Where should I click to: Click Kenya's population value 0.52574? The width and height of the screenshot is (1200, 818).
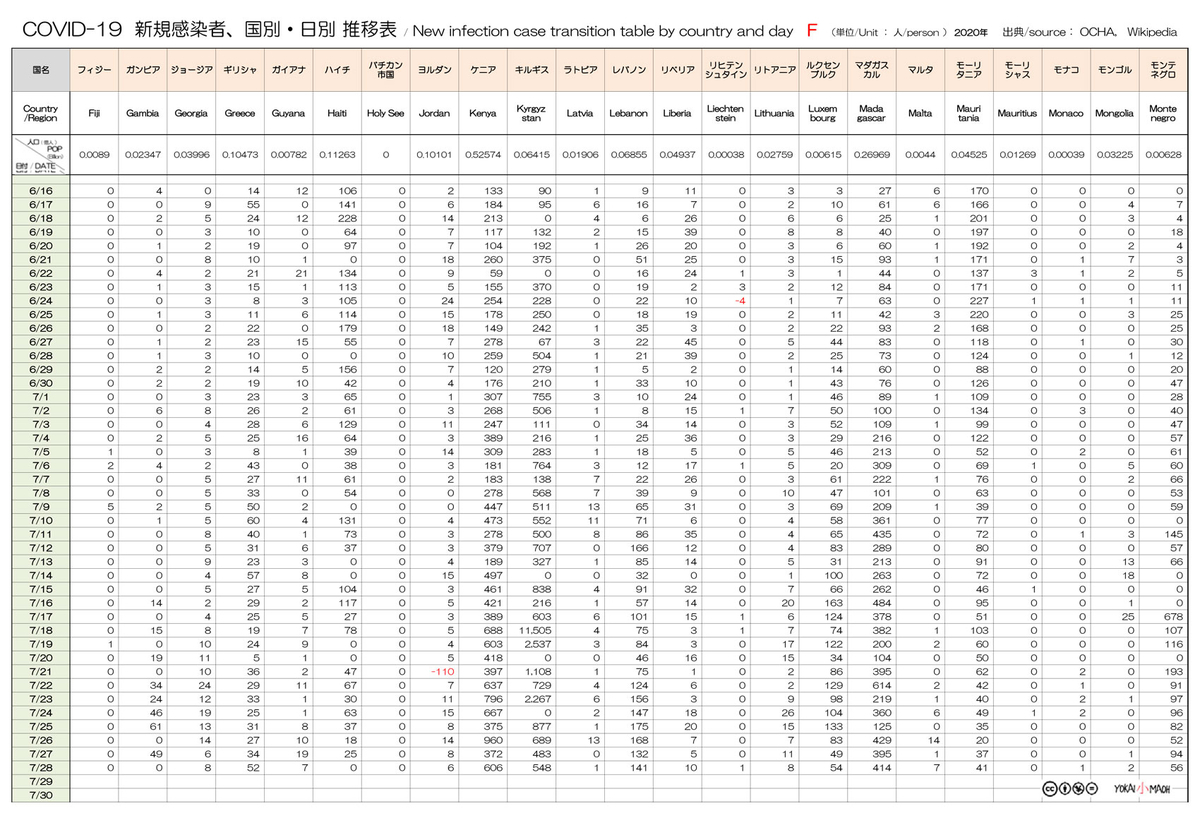483,155
